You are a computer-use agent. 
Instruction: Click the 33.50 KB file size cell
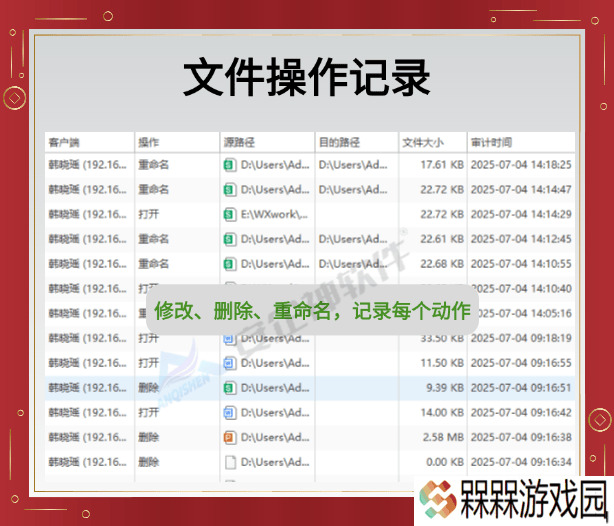click(442, 338)
